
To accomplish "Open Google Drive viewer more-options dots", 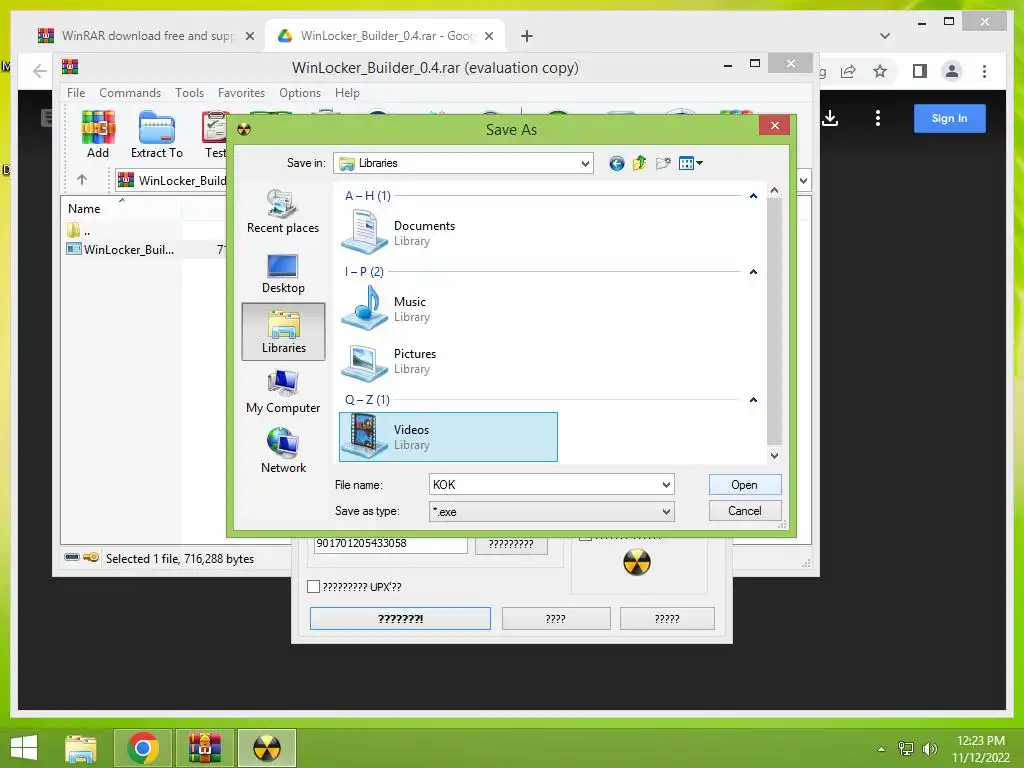I will (878, 118).
